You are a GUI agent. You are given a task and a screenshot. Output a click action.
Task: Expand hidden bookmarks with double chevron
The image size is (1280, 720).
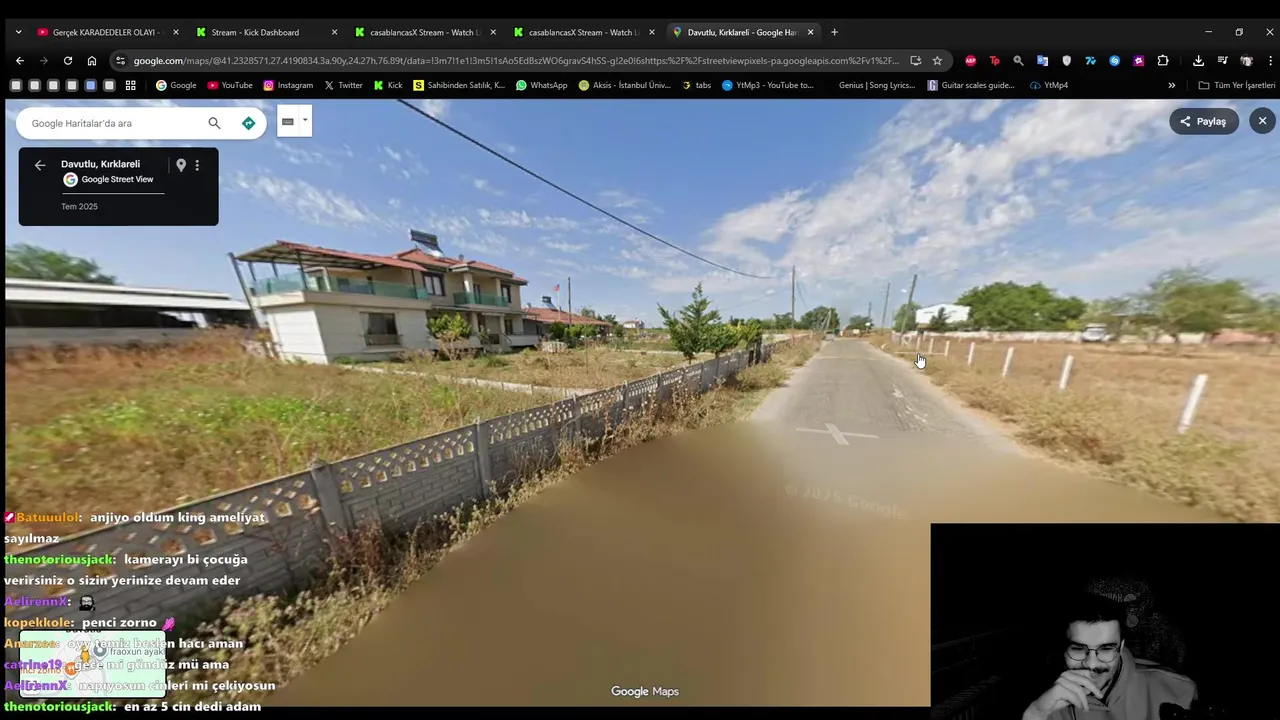1172,85
